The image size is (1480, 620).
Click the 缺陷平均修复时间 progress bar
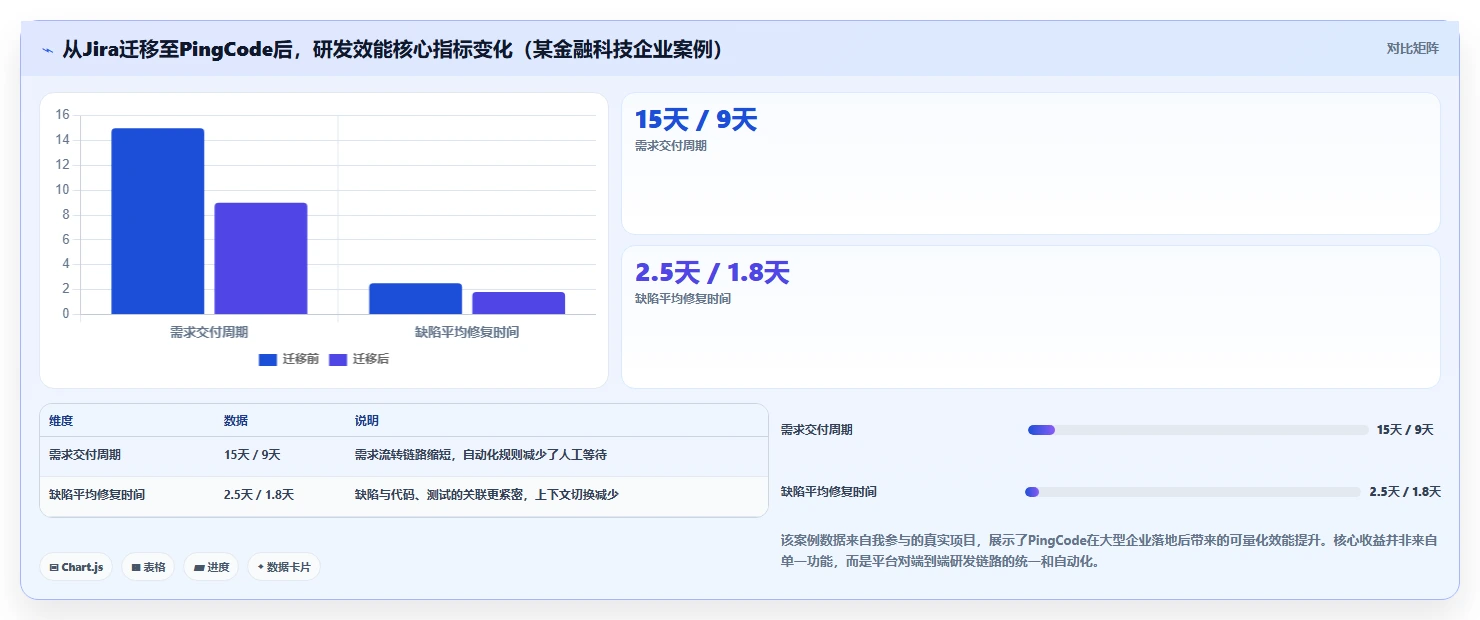pos(1193,492)
